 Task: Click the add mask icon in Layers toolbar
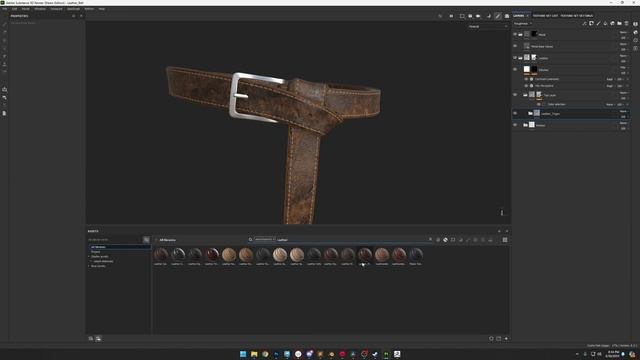[x=591, y=24]
